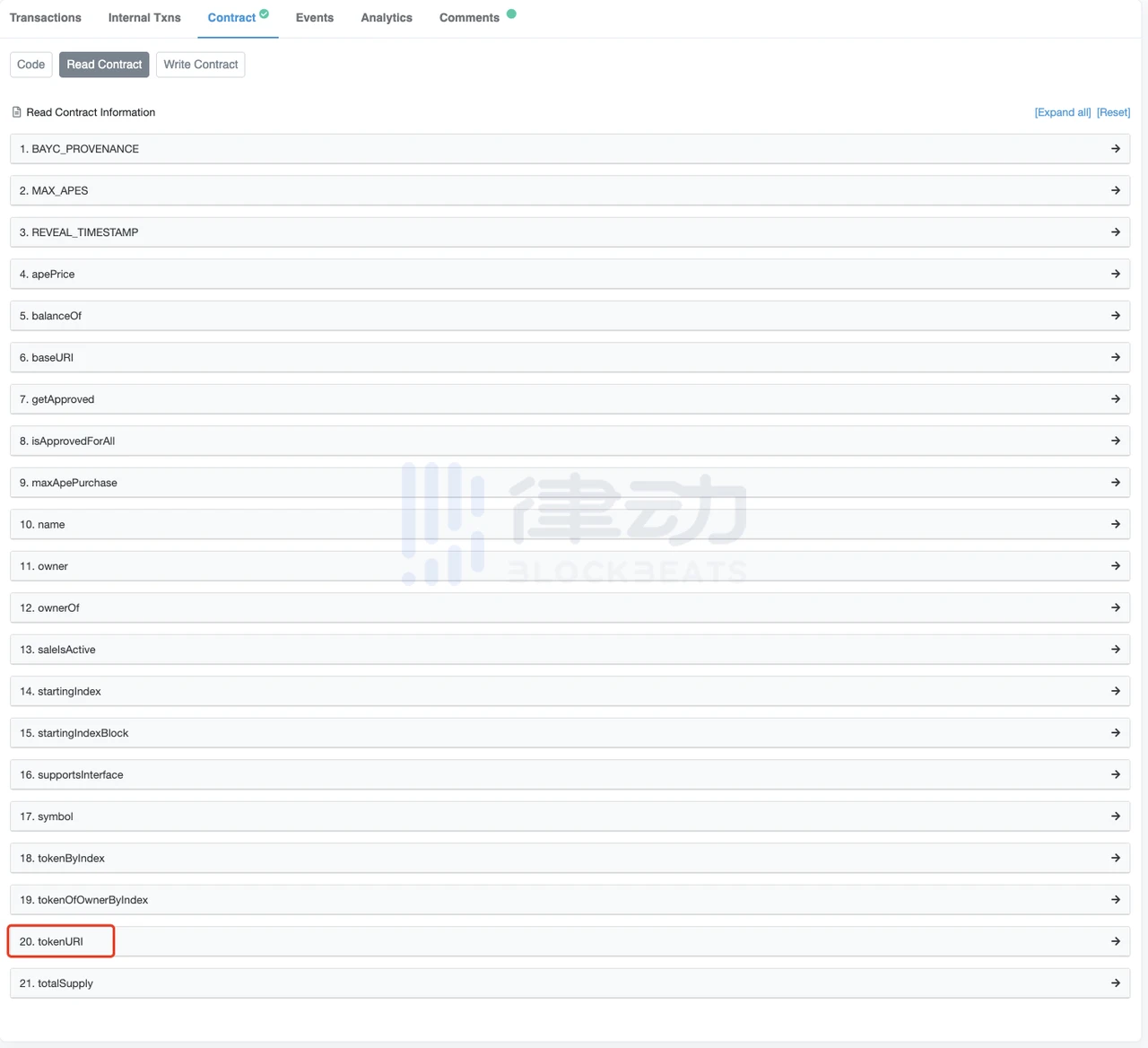Click the arrow icon on totalSupply row
Image resolution: width=1148 pixels, height=1048 pixels.
[1116, 983]
